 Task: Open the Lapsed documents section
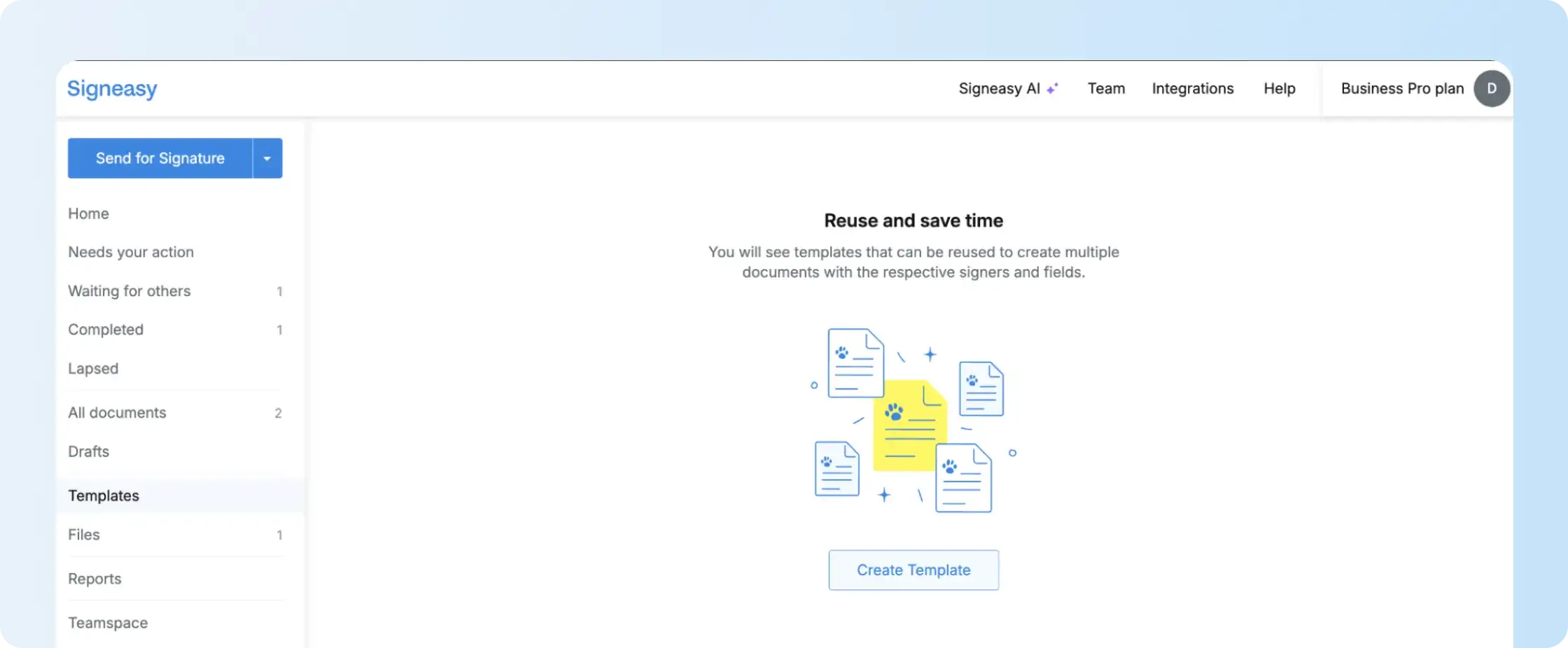[x=93, y=369]
